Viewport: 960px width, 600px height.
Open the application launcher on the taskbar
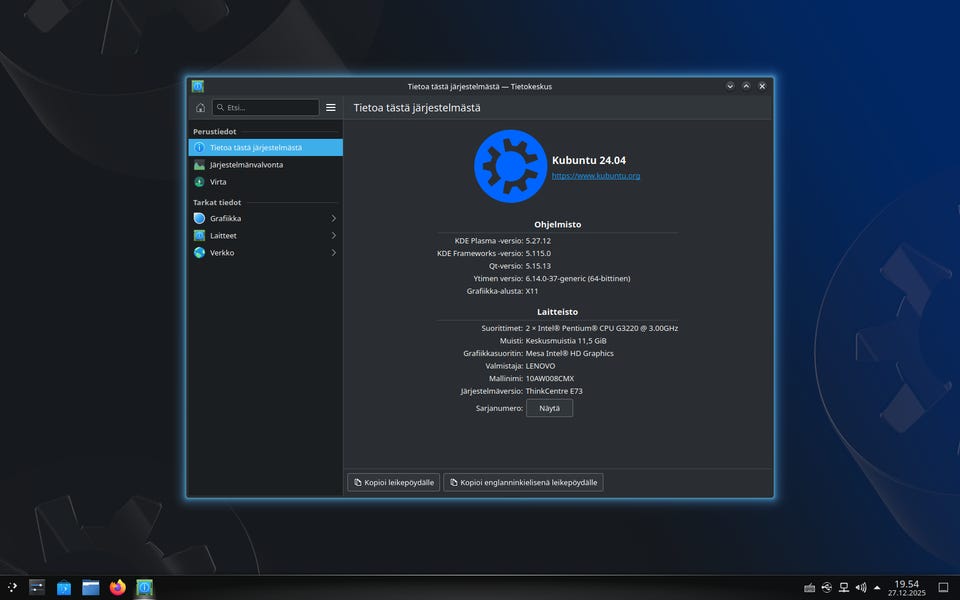12,587
